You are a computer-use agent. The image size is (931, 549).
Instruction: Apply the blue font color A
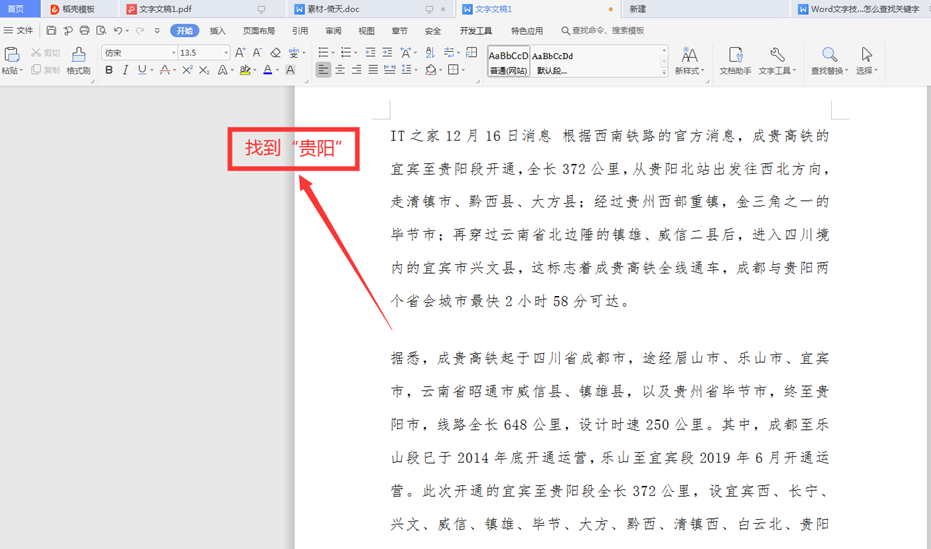(x=268, y=70)
